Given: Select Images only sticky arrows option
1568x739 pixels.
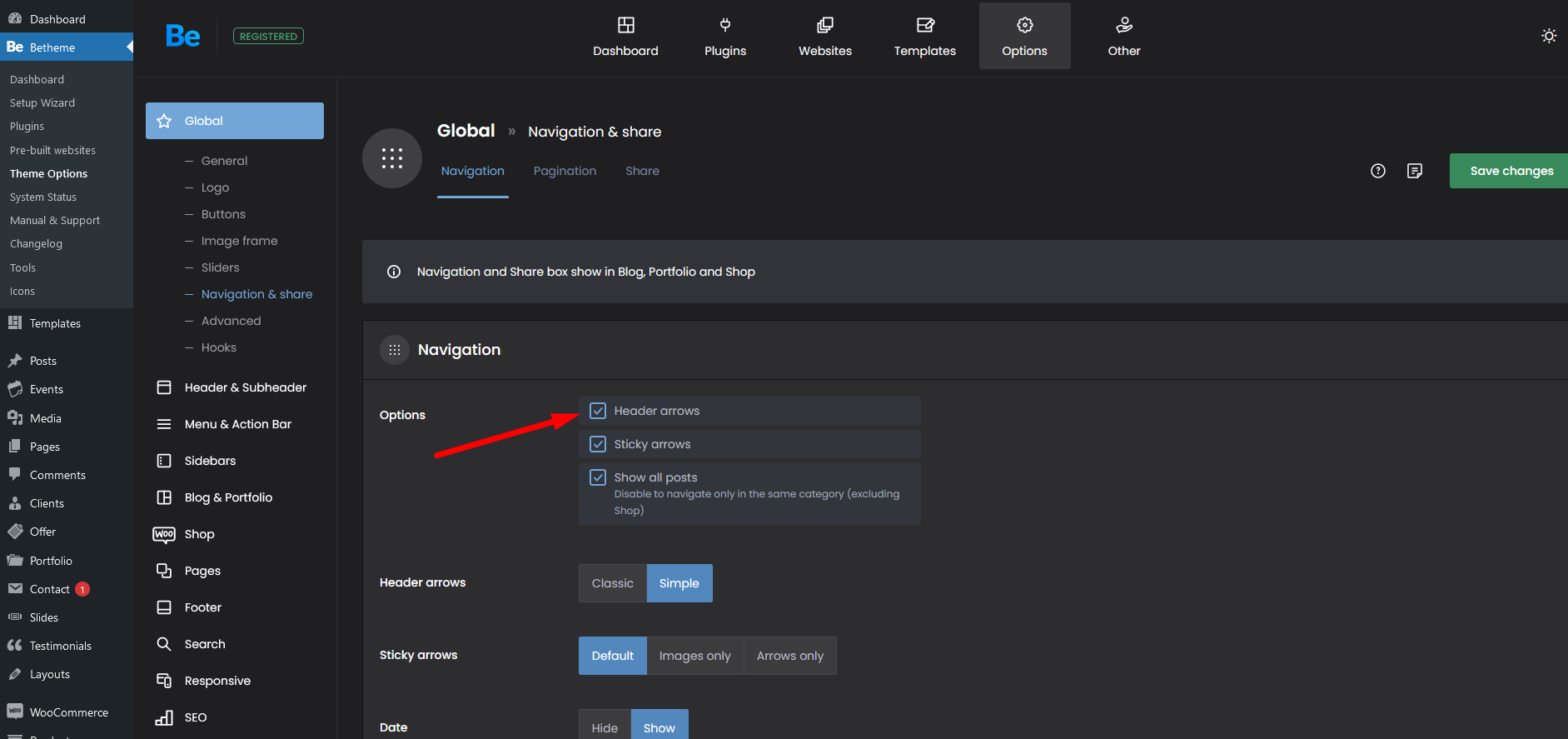Looking at the screenshot, I should click(x=695, y=656).
